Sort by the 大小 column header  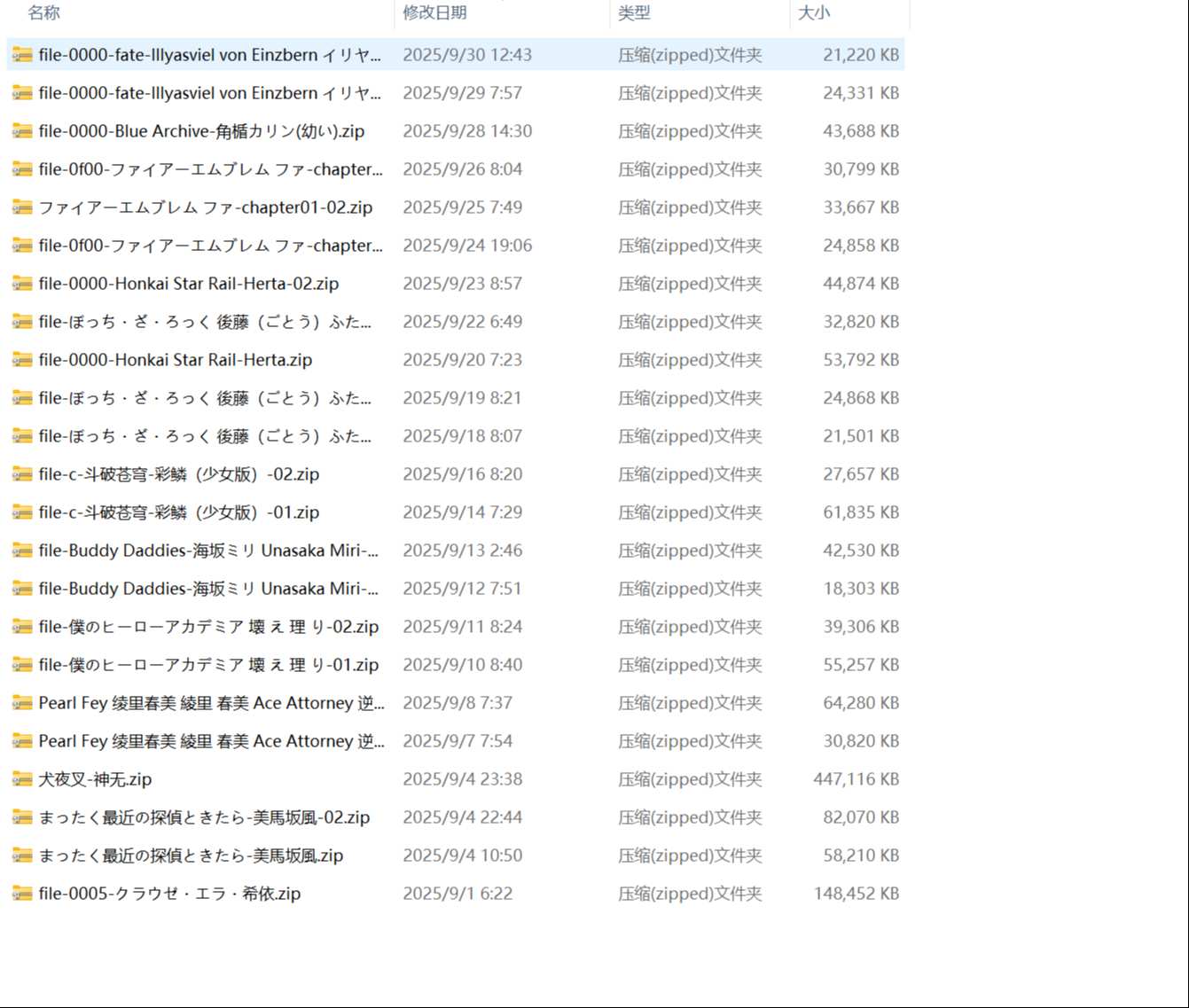814,12
